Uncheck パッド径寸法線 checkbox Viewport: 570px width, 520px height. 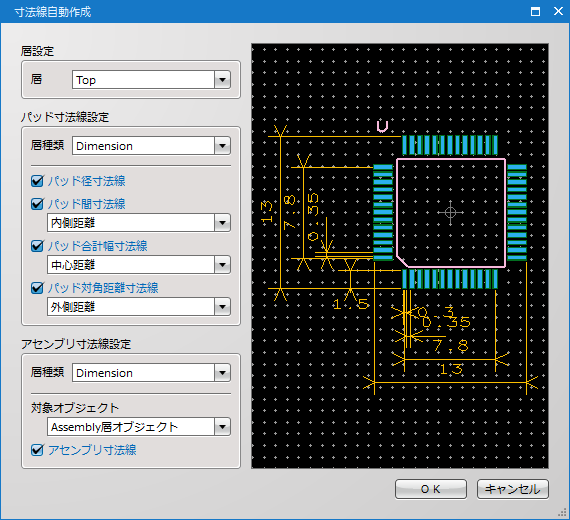(x=37, y=181)
